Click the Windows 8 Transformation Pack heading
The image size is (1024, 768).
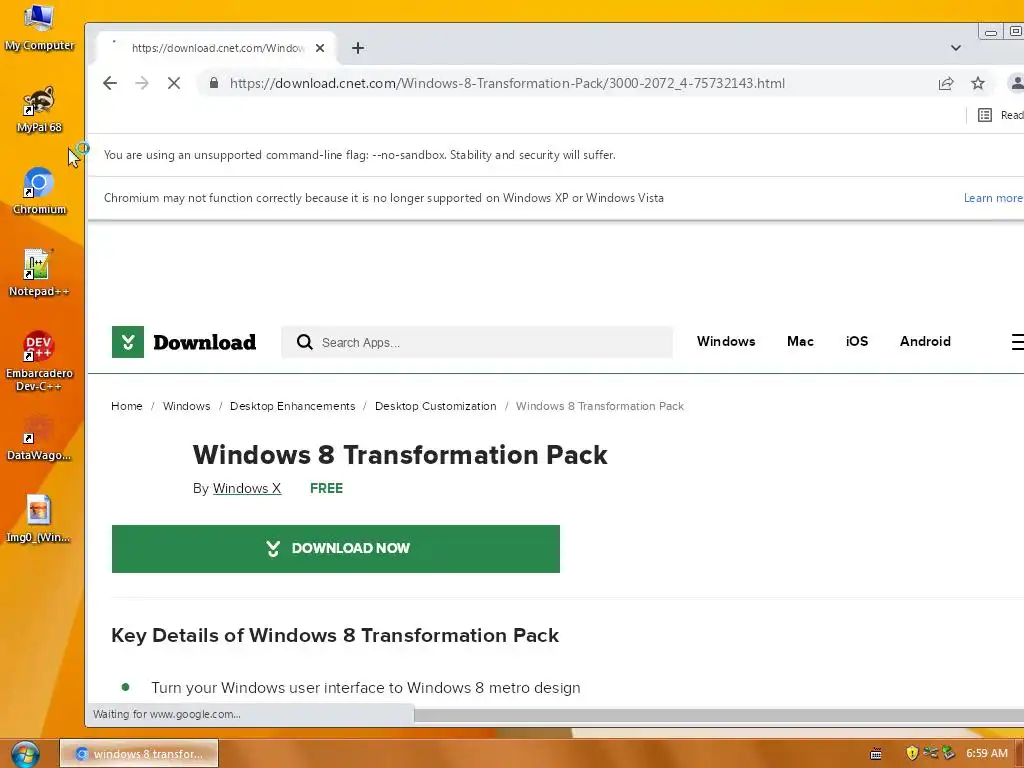tap(400, 455)
